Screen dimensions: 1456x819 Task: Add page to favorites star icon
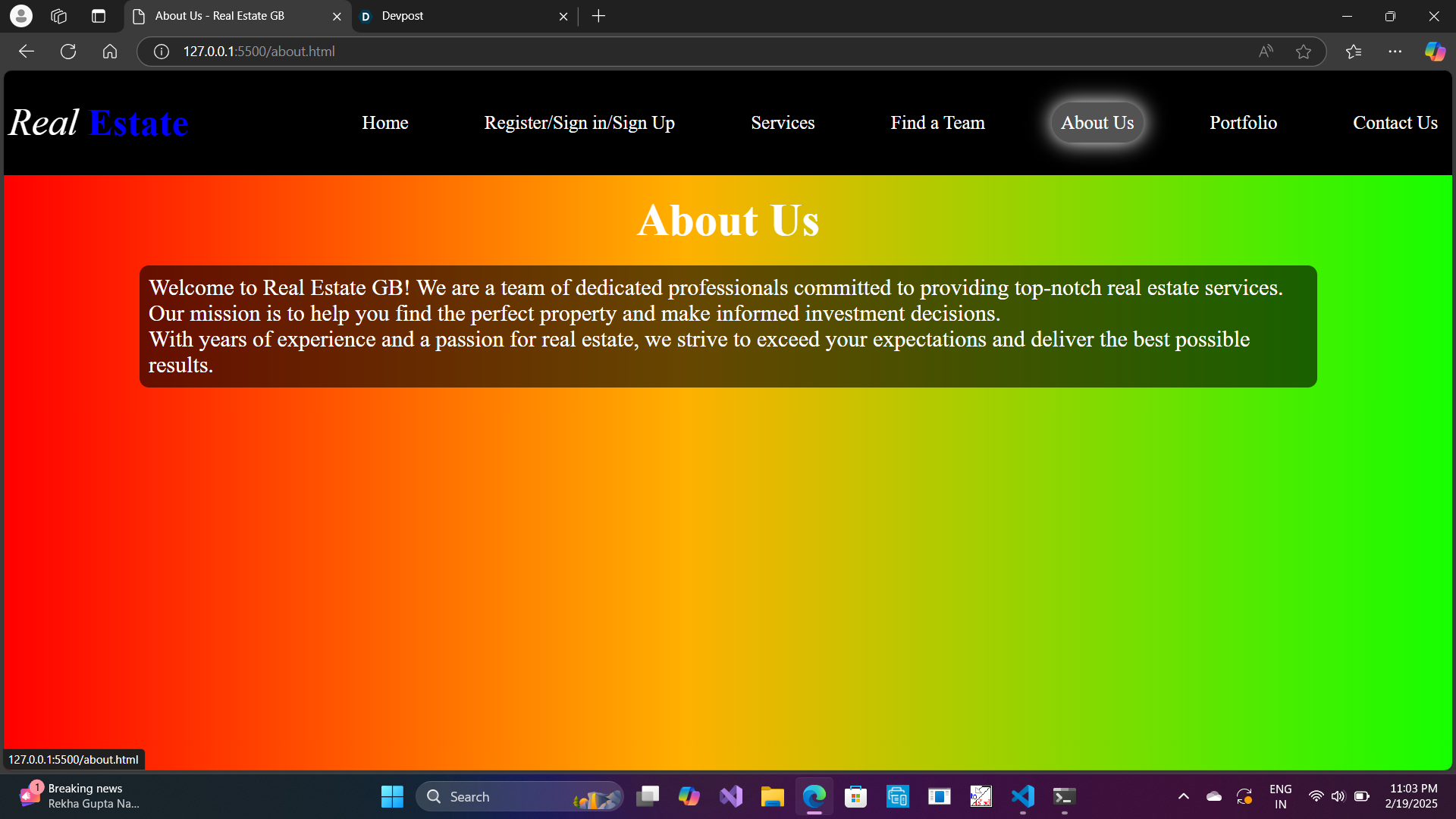[x=1304, y=52]
